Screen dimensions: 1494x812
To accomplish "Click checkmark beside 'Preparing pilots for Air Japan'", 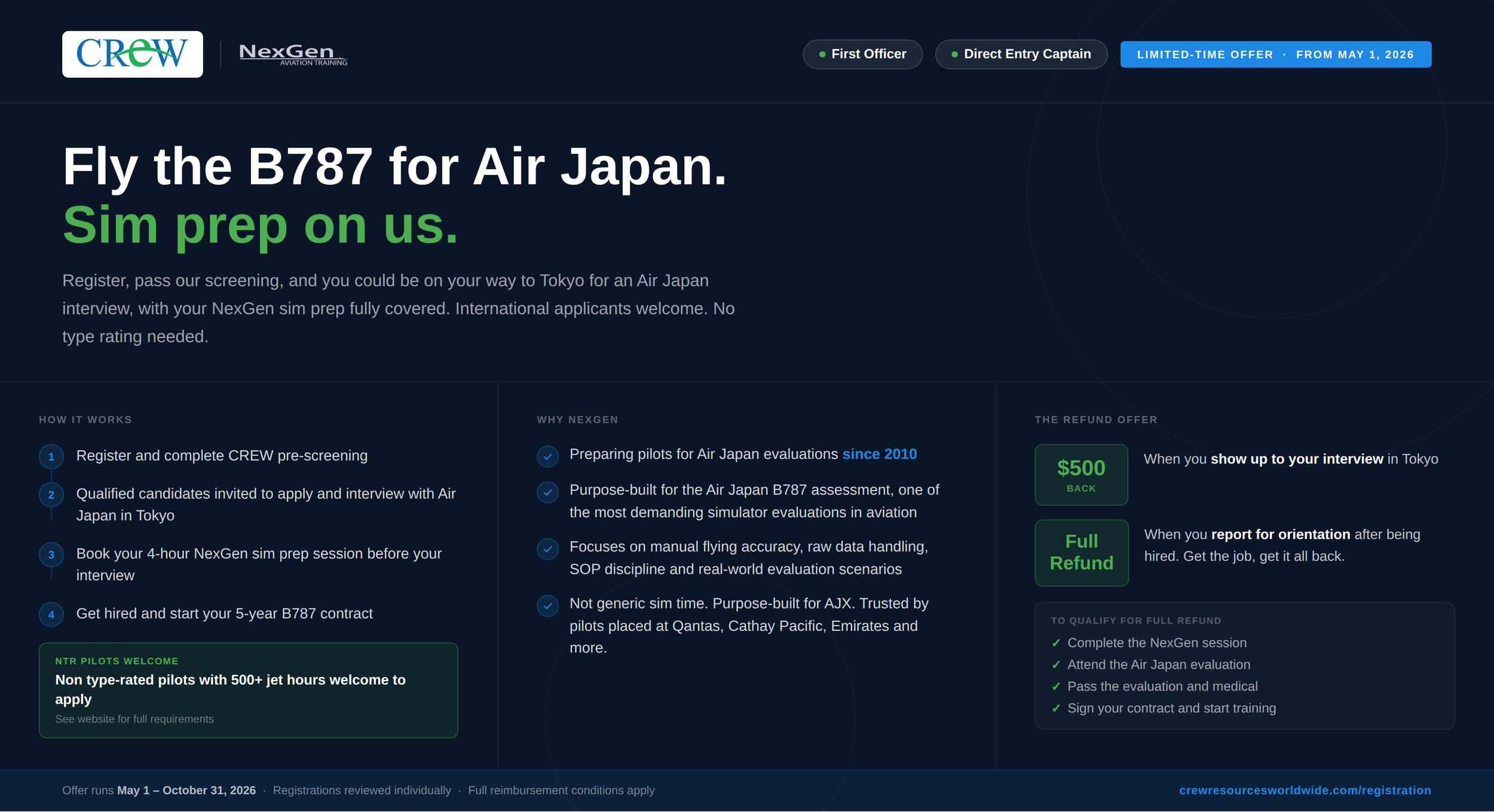I will pos(547,456).
